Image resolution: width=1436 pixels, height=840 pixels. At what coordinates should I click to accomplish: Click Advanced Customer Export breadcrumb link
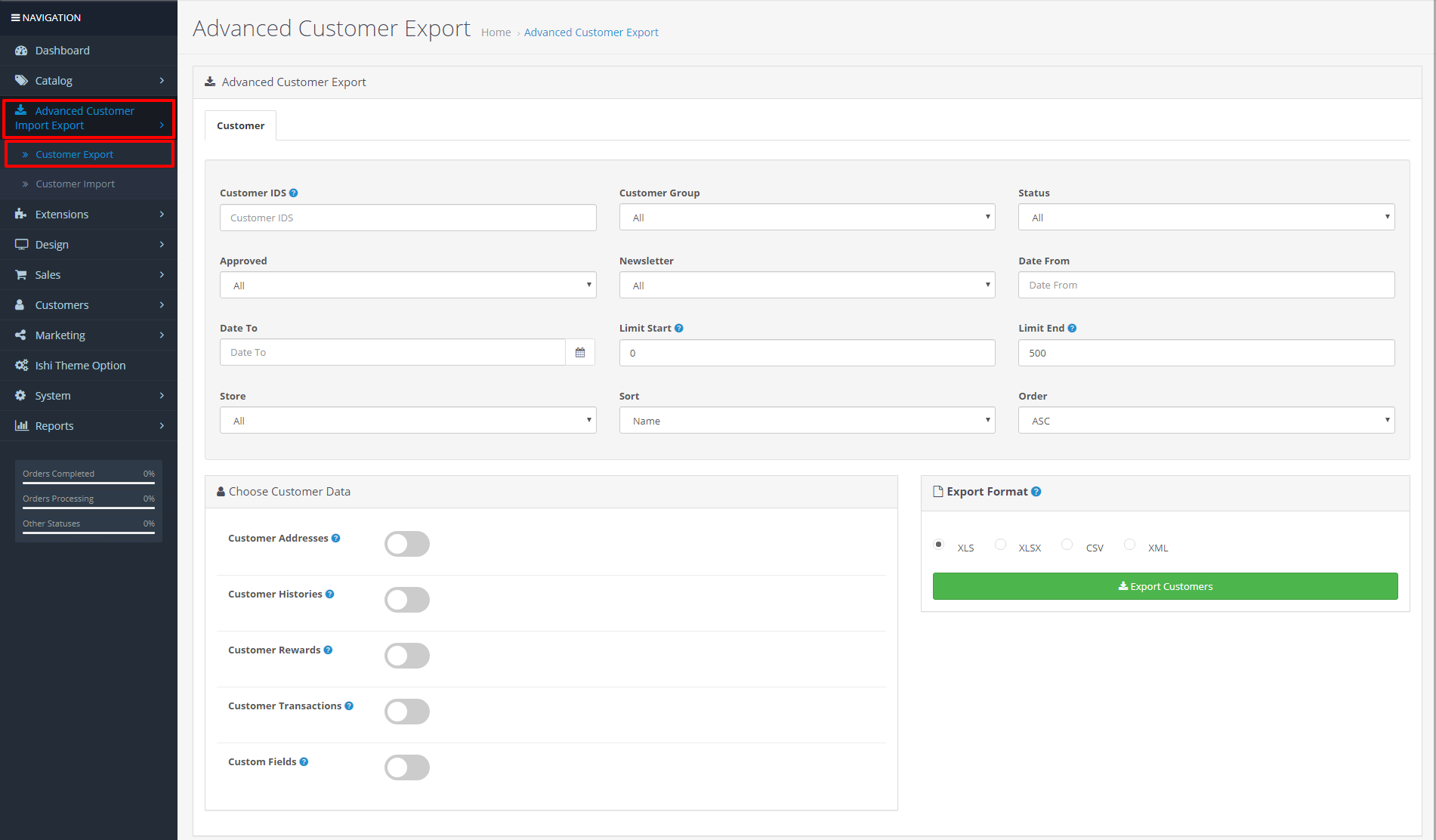591,32
